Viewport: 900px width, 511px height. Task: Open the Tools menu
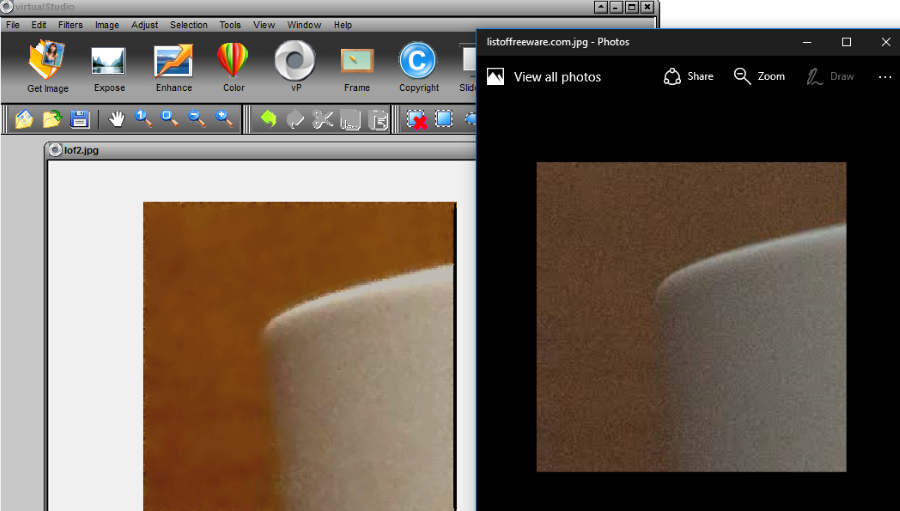click(x=230, y=25)
